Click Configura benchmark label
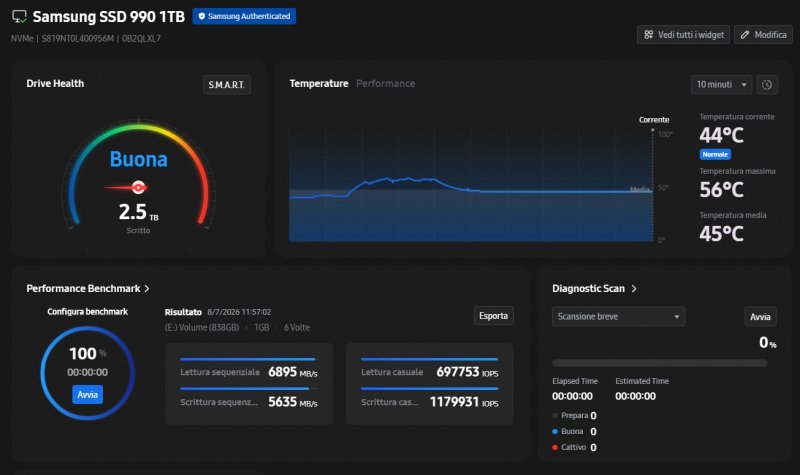This screenshot has width=800, height=475. 87,311
